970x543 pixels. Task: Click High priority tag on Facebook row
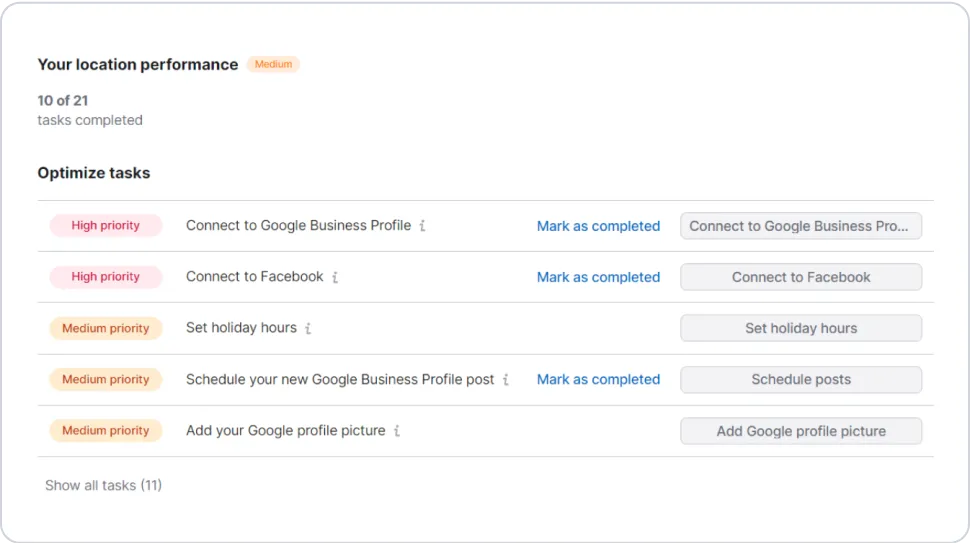[106, 277]
